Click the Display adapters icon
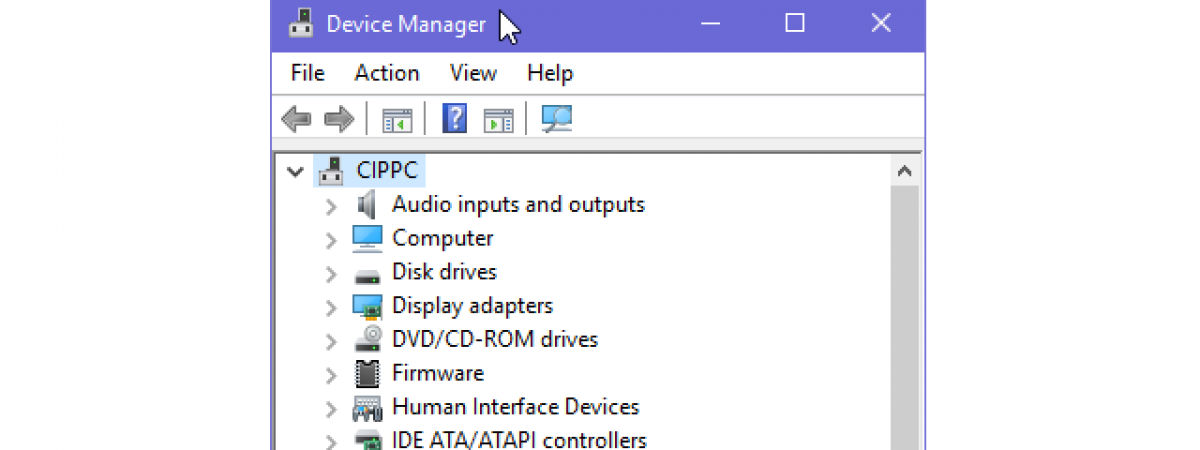 (x=367, y=306)
